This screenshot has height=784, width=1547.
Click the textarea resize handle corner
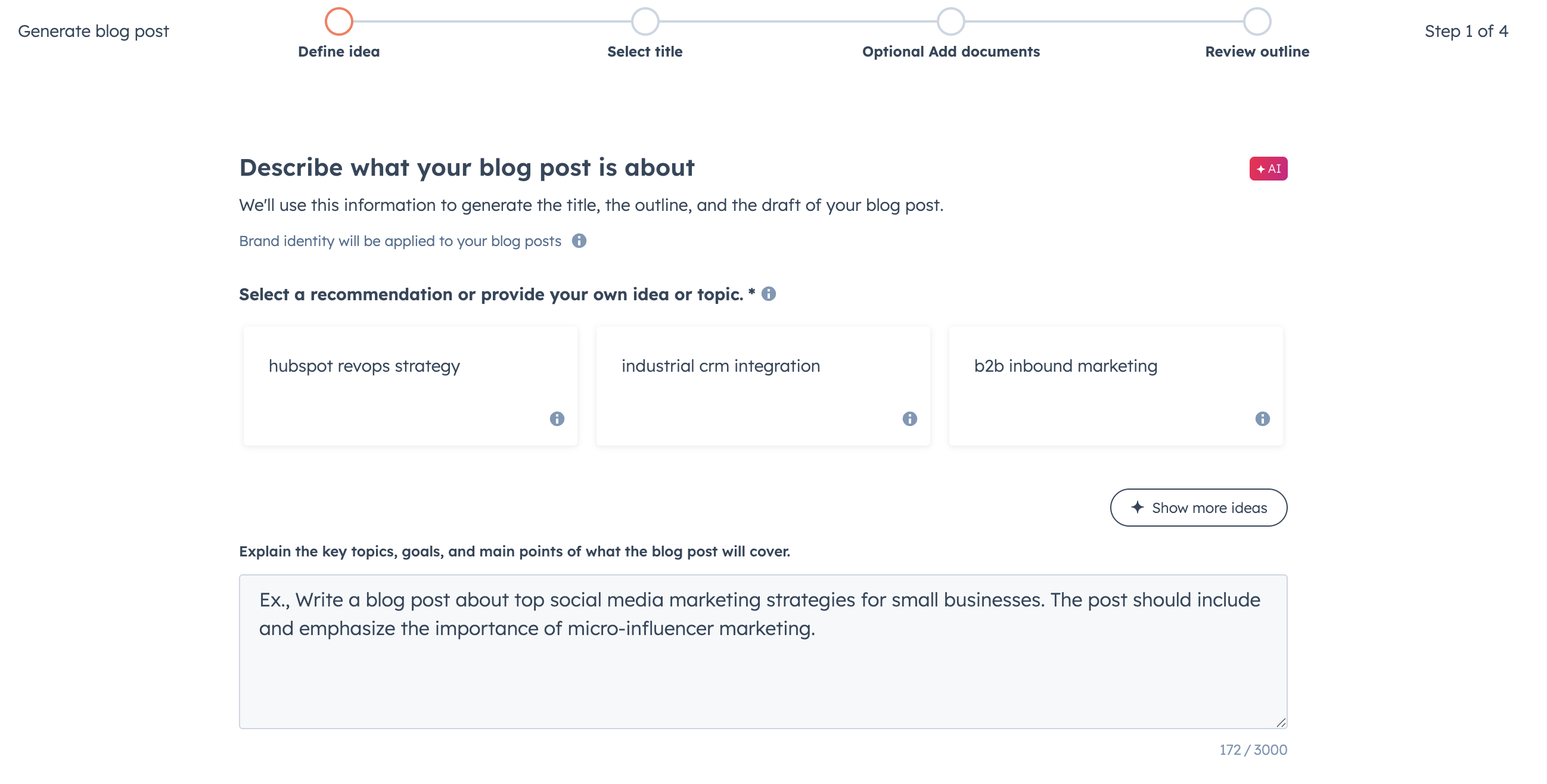point(1281,722)
